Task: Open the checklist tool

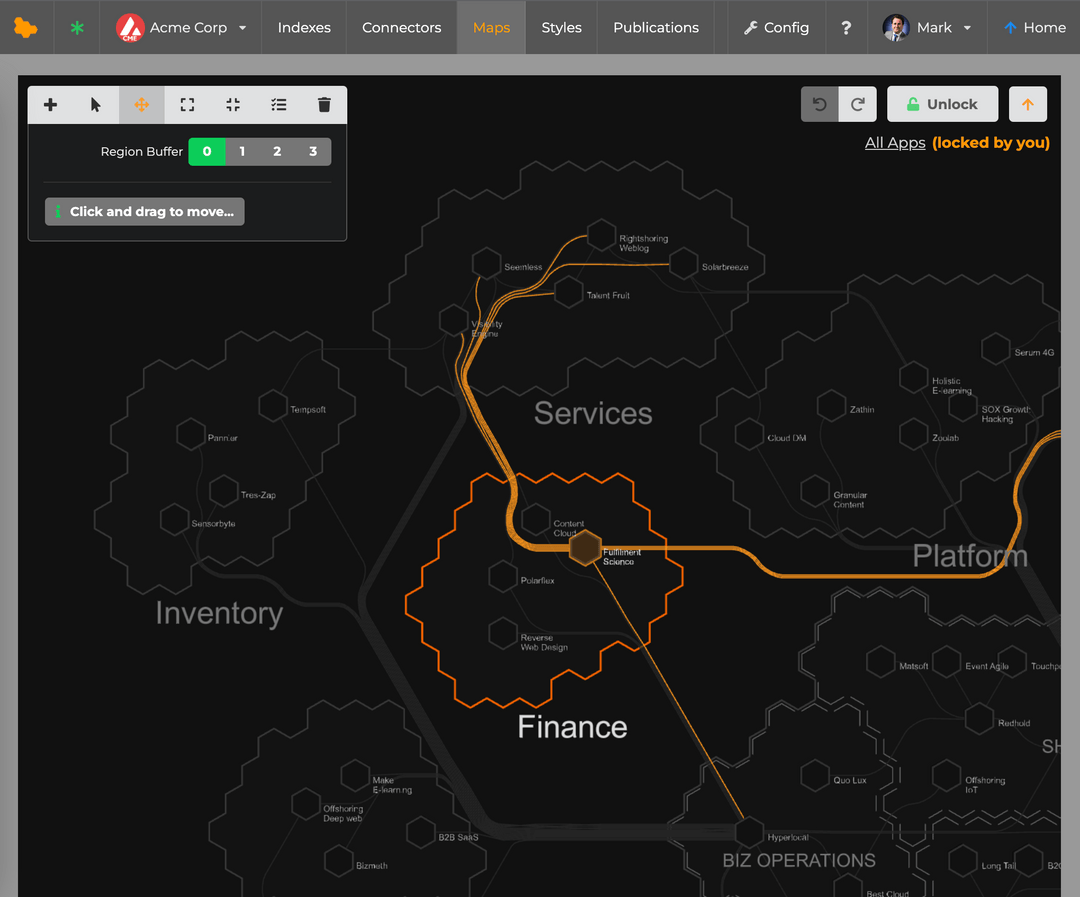Action: (x=278, y=104)
